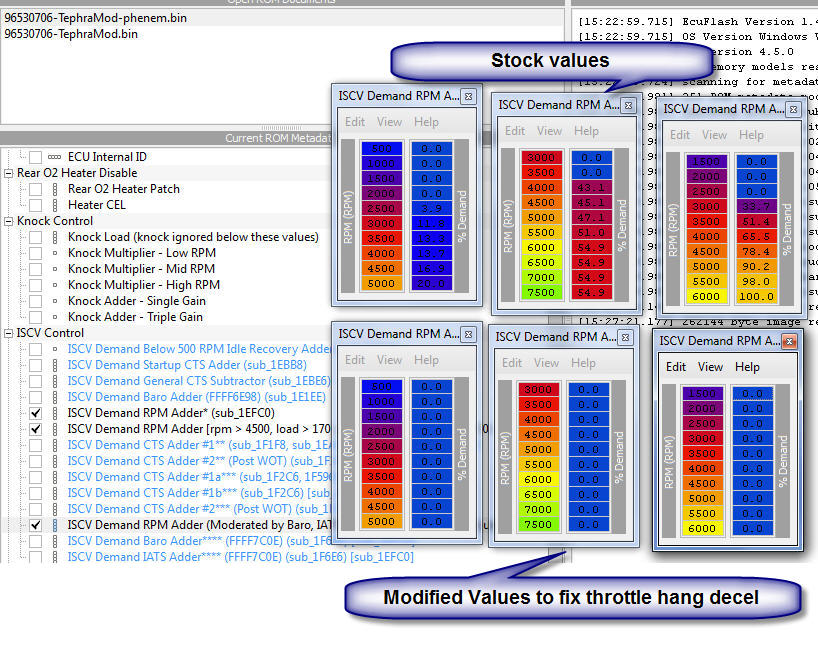Enable the ECU Internal ID checkbox
Screen dimensions: 818x645
click(x=36, y=157)
